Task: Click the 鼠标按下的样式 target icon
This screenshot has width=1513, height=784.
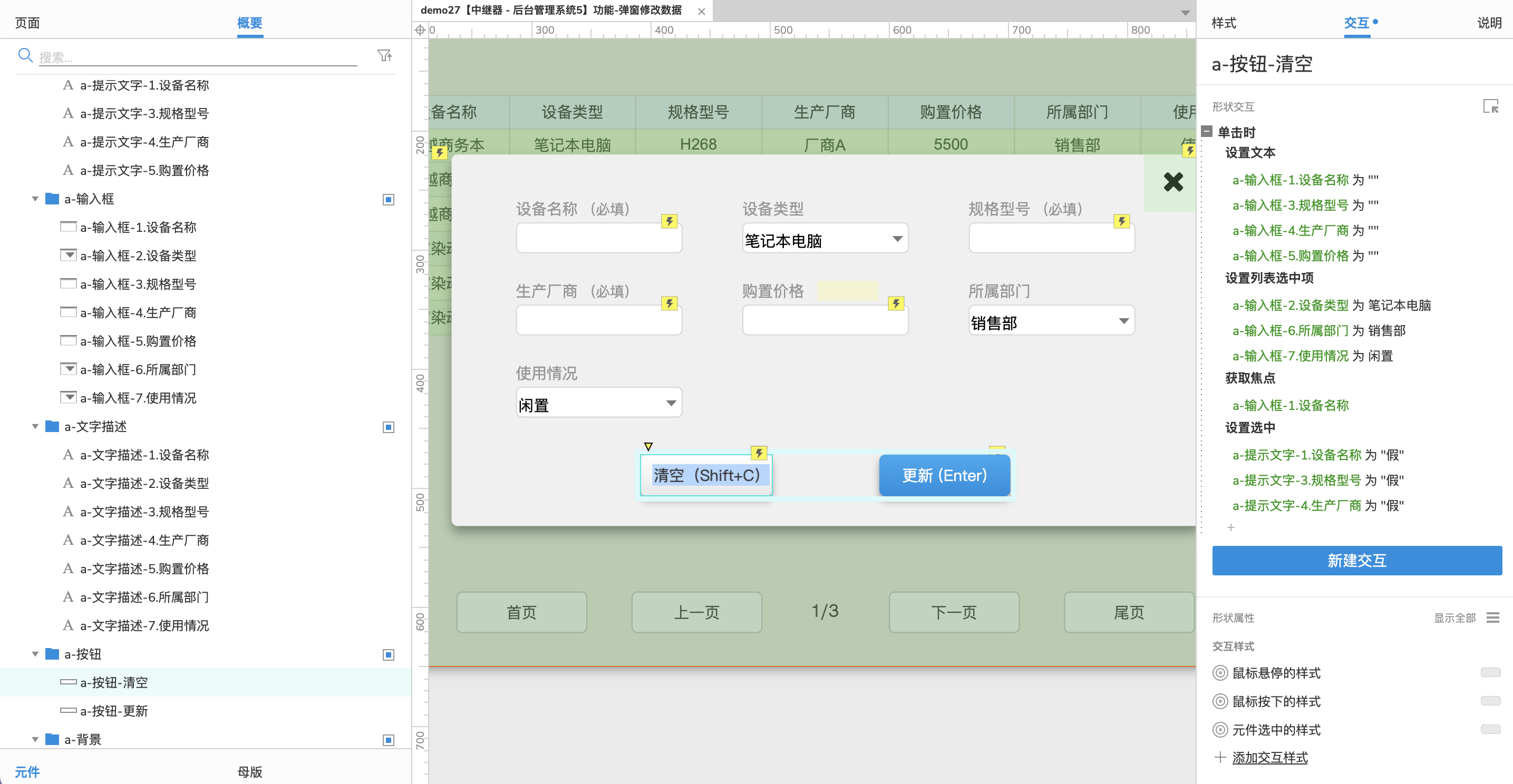Action: 1220,701
